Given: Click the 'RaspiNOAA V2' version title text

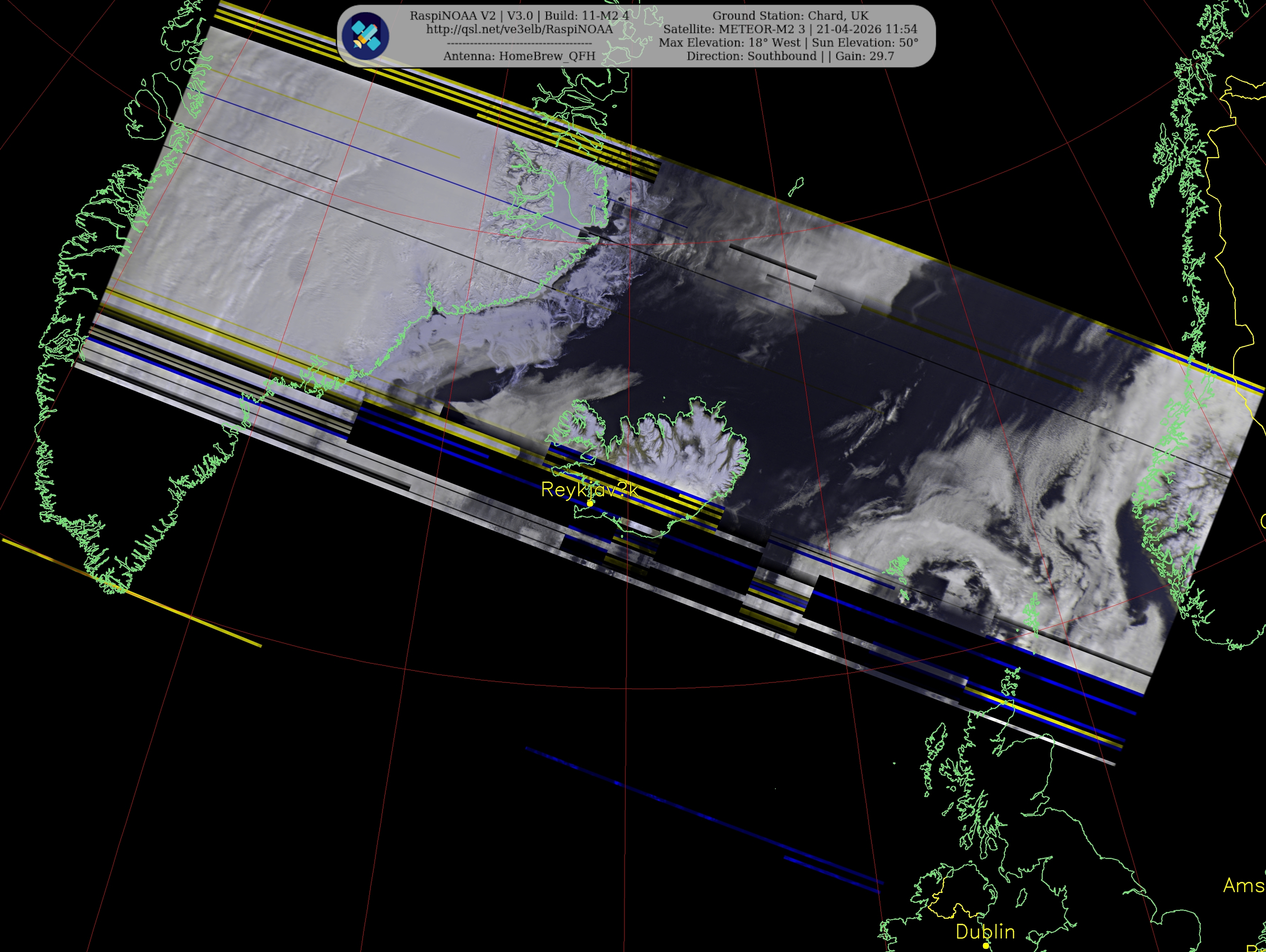Looking at the screenshot, I should point(452,16).
